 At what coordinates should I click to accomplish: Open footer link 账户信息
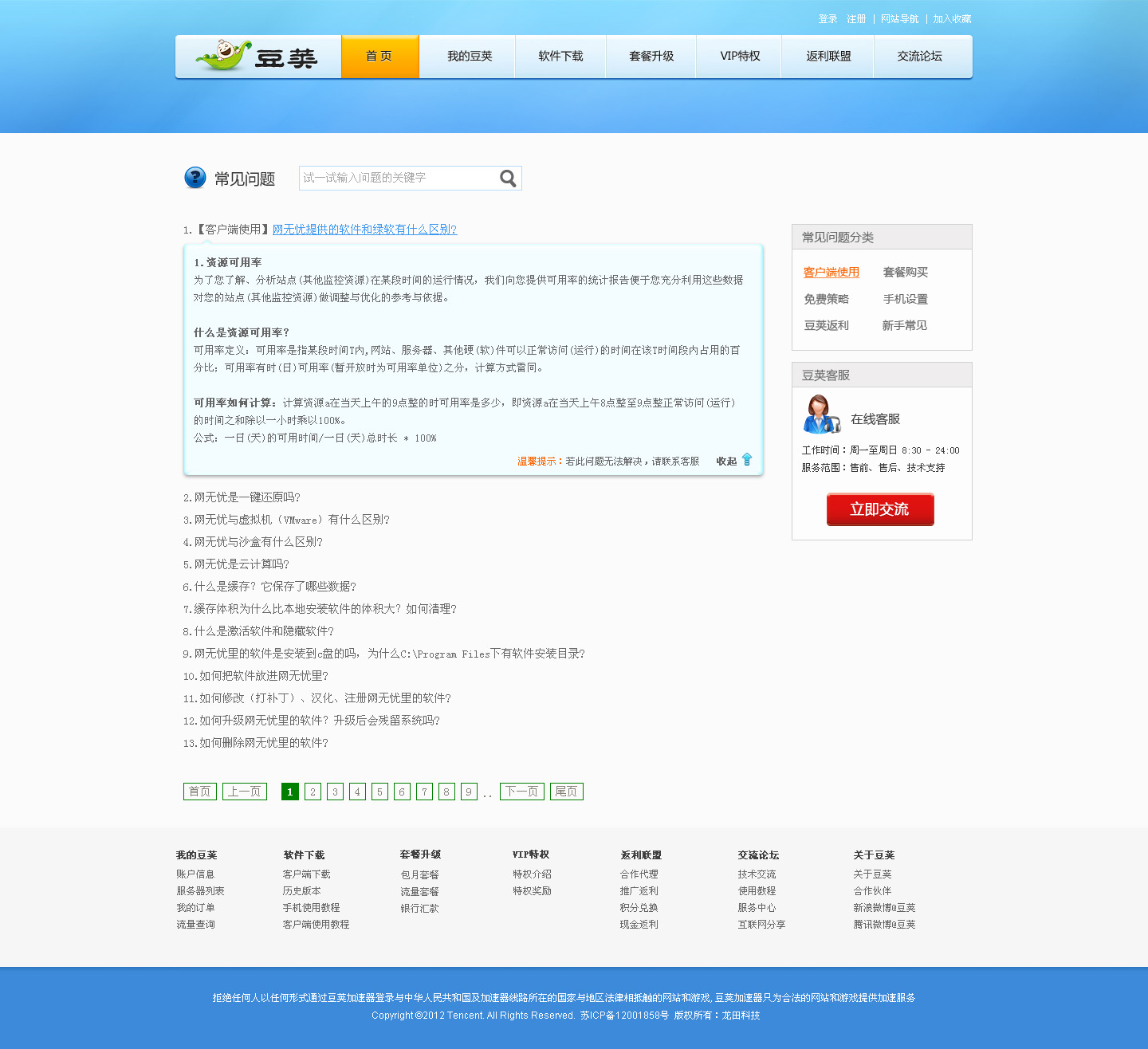195,874
